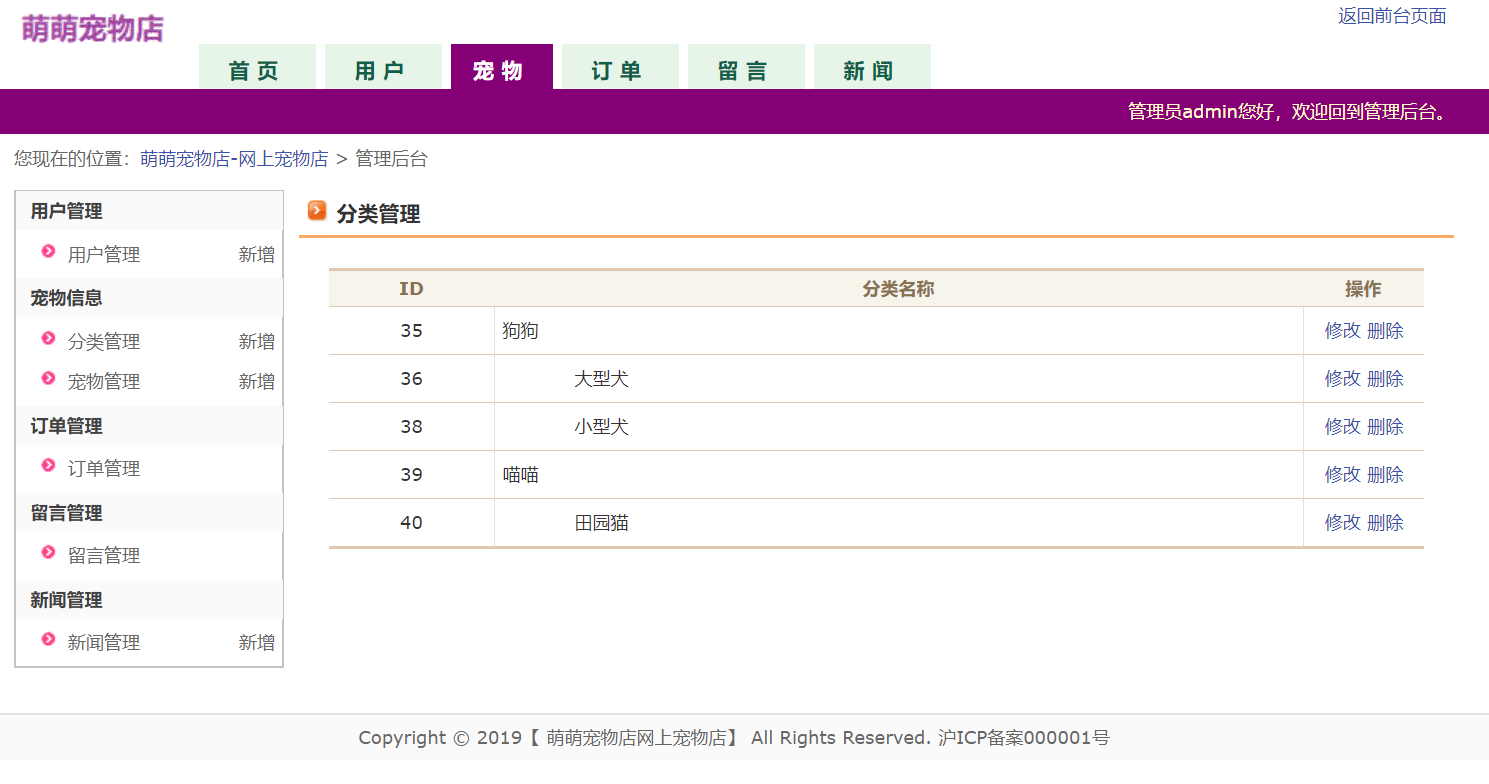Click the pink arrow icon beside 新闻管理 in sidebar
Screen dimensions: 1489x784
point(48,641)
